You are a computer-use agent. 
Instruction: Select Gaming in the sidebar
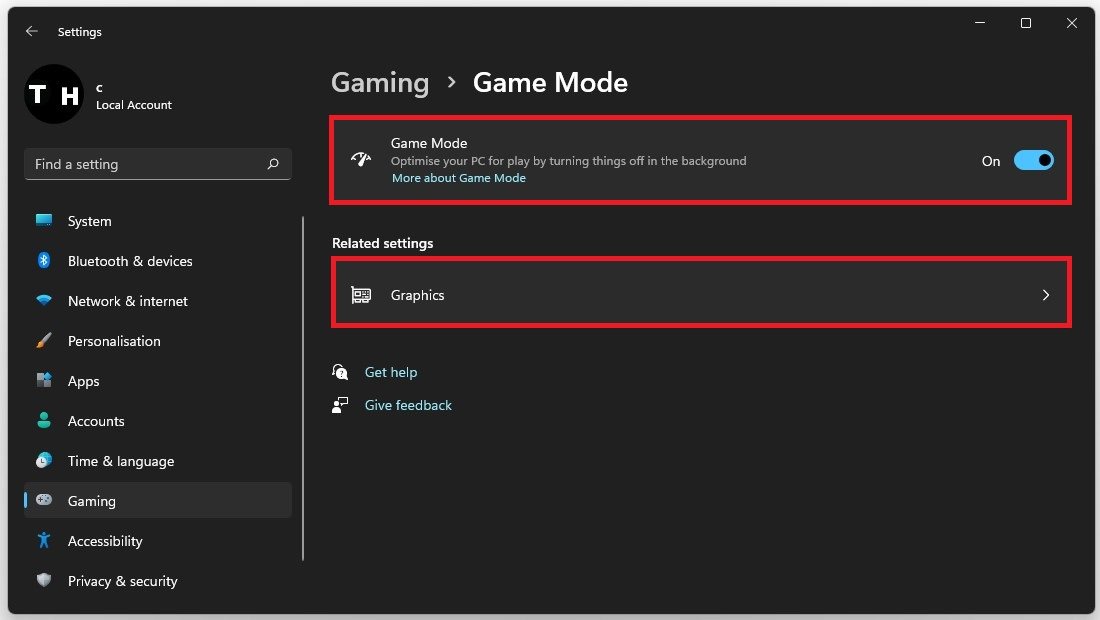pyautogui.click(x=92, y=501)
